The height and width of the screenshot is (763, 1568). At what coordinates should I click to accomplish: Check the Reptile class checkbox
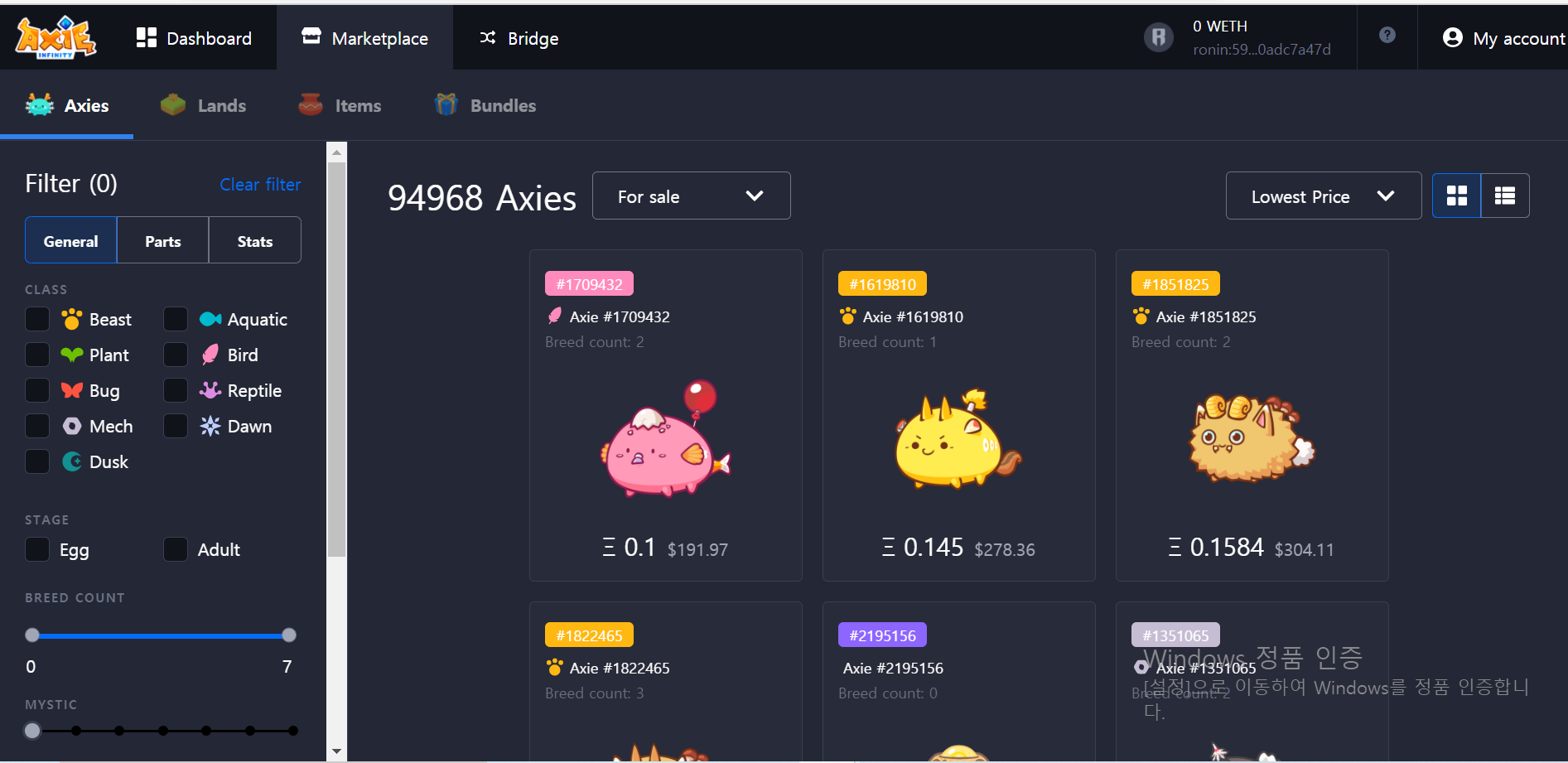point(176,390)
